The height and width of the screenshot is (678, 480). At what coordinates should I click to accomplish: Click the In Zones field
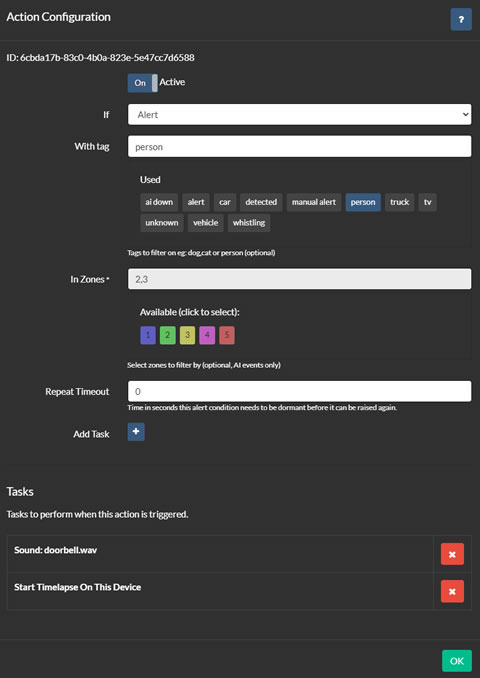(299, 279)
